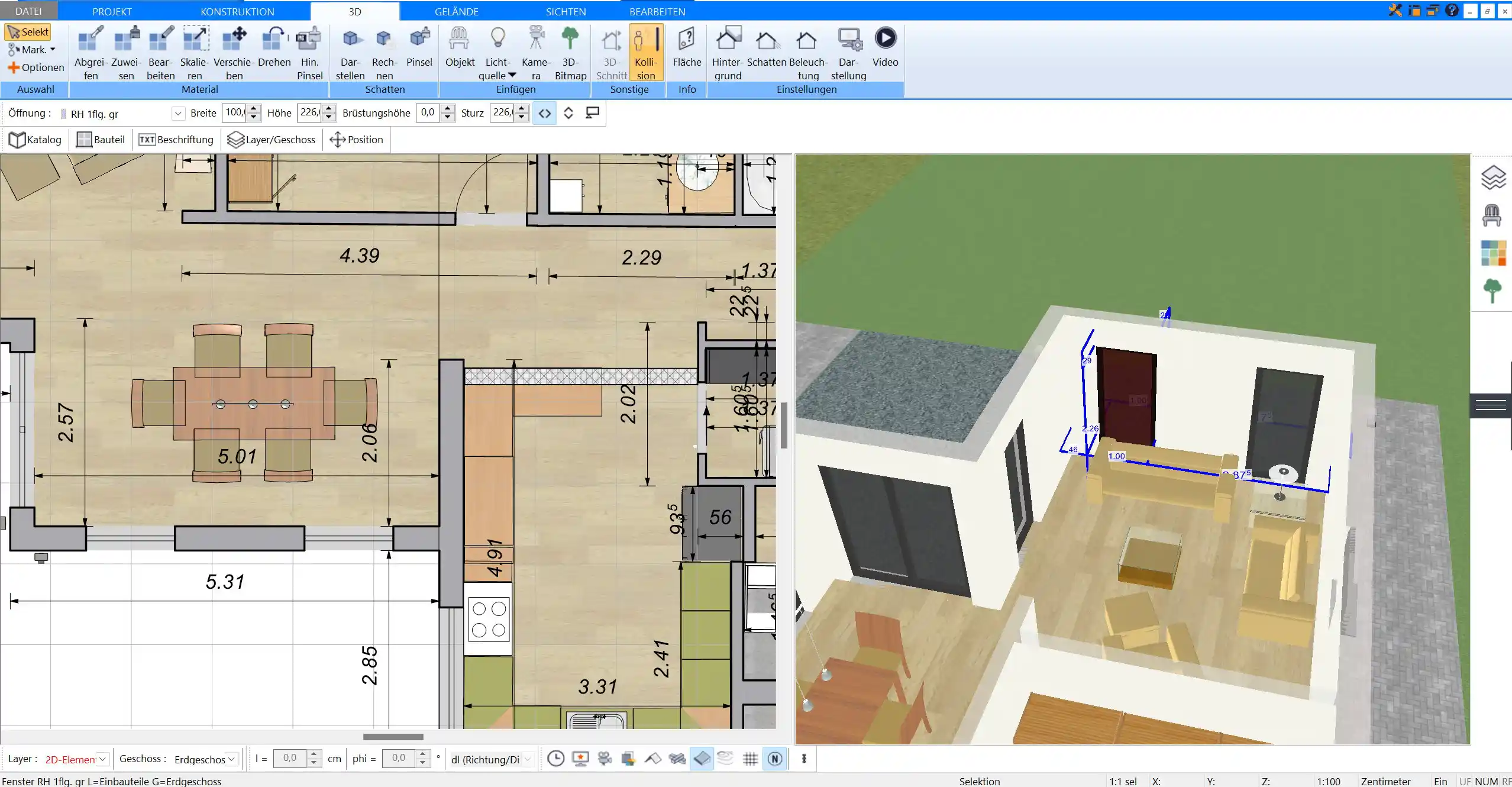Toggle the beams icon in bottom toolbar
The height and width of the screenshot is (787, 1512).
677,759
